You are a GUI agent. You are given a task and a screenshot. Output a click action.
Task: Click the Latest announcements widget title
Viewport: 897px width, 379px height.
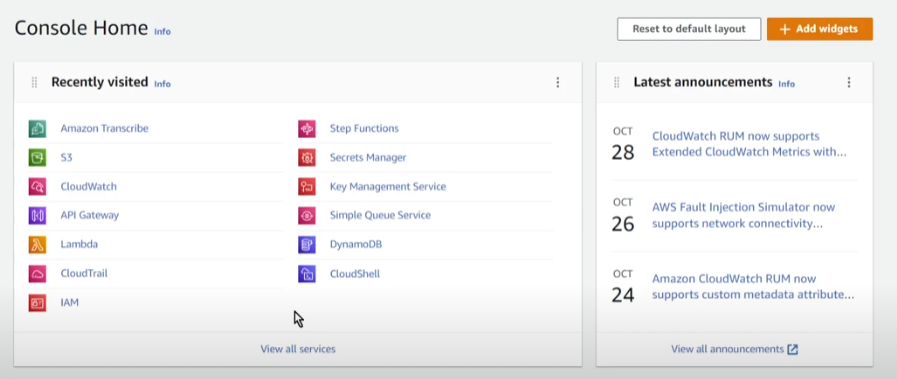pyautogui.click(x=703, y=82)
